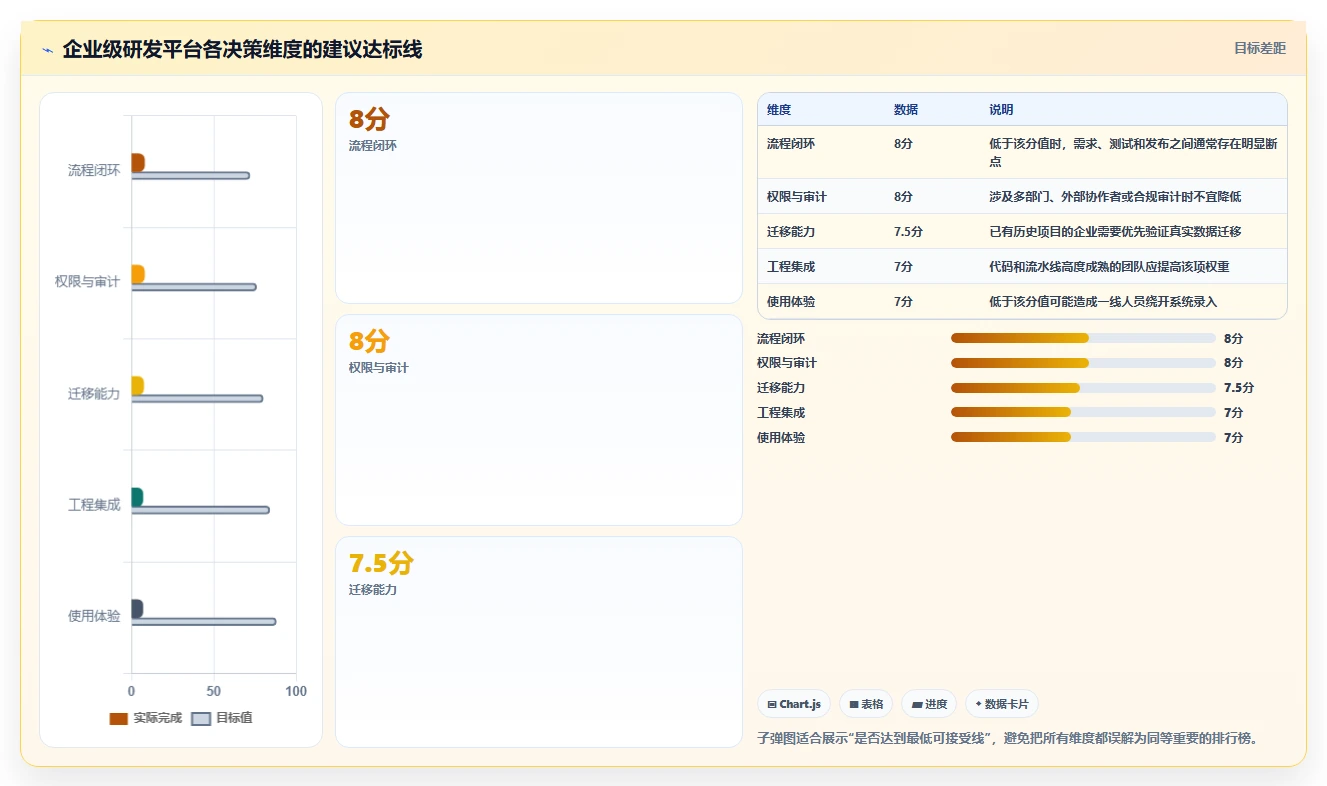Click the green actual bar for 工程集成
Viewport: 1327px width, 786px height.
pyautogui.click(x=137, y=497)
